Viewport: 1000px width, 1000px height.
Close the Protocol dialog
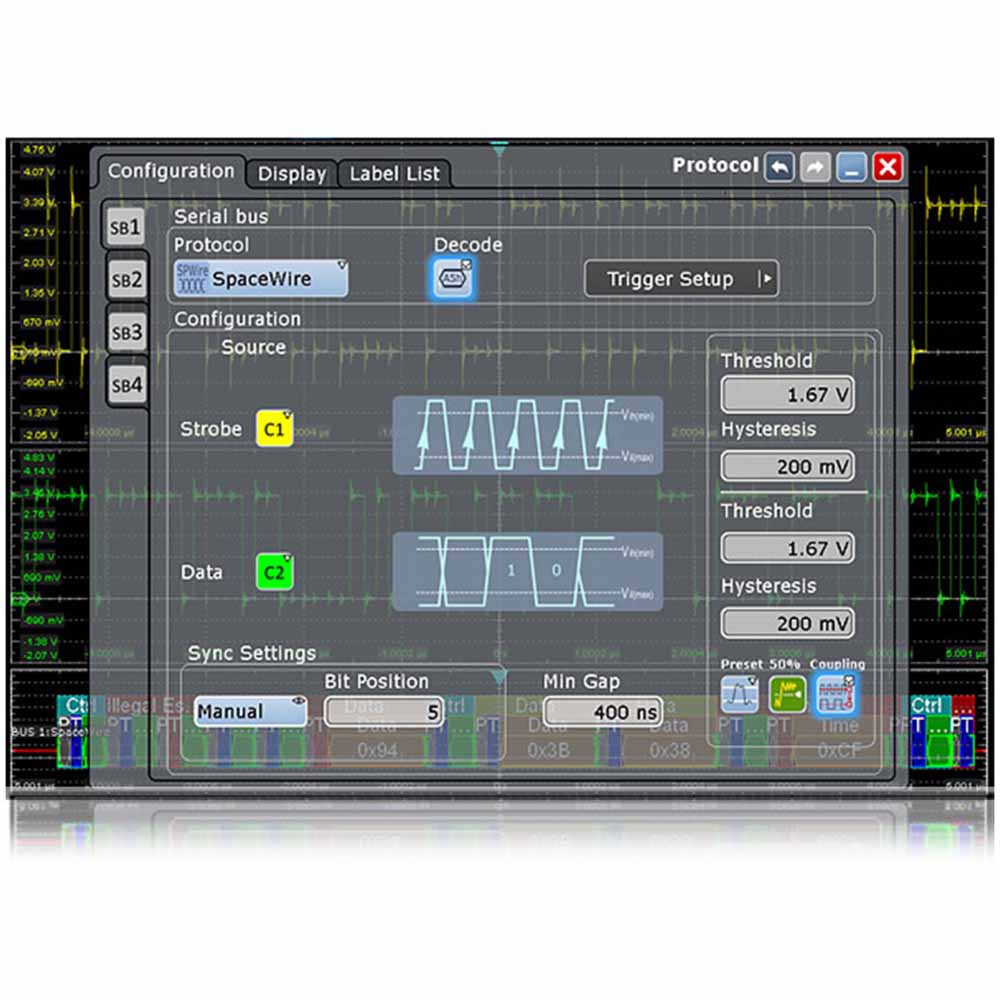tap(888, 167)
